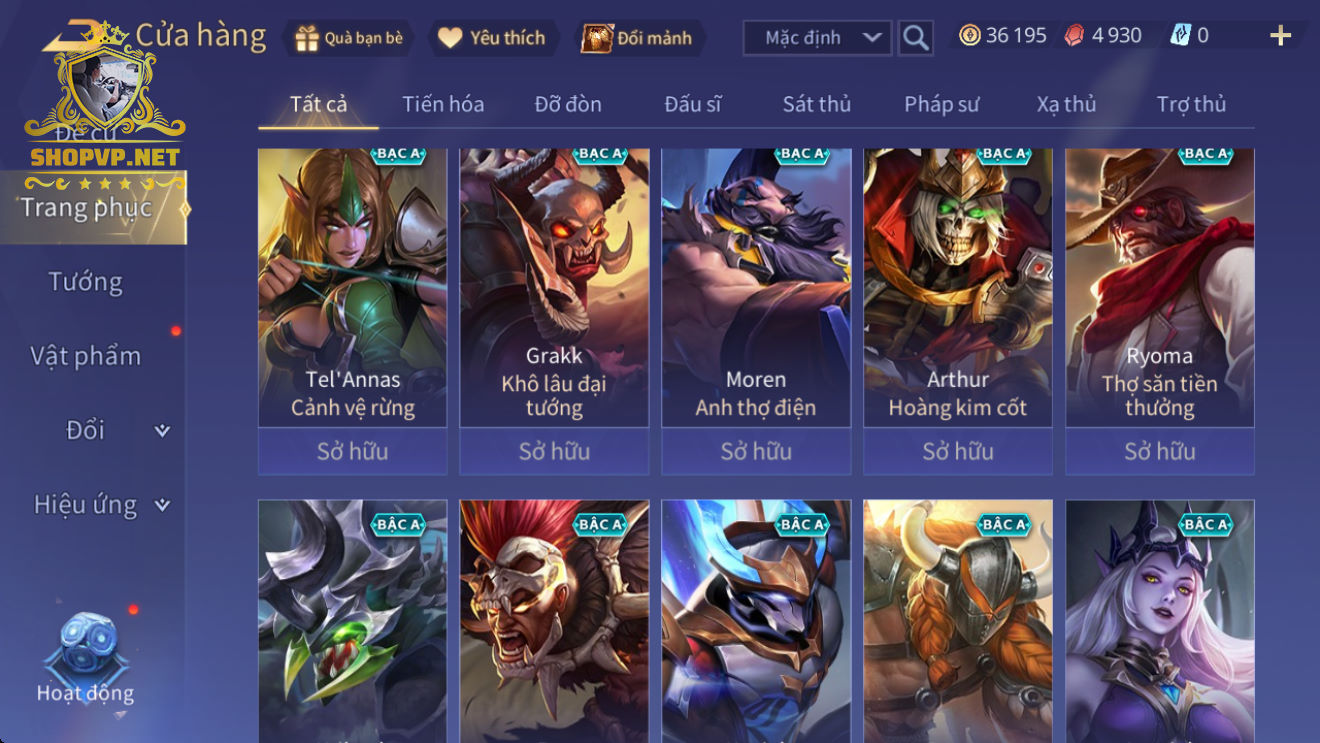Click the magnifying glass search icon
Image resolution: width=1320 pixels, height=743 pixels.
915,38
